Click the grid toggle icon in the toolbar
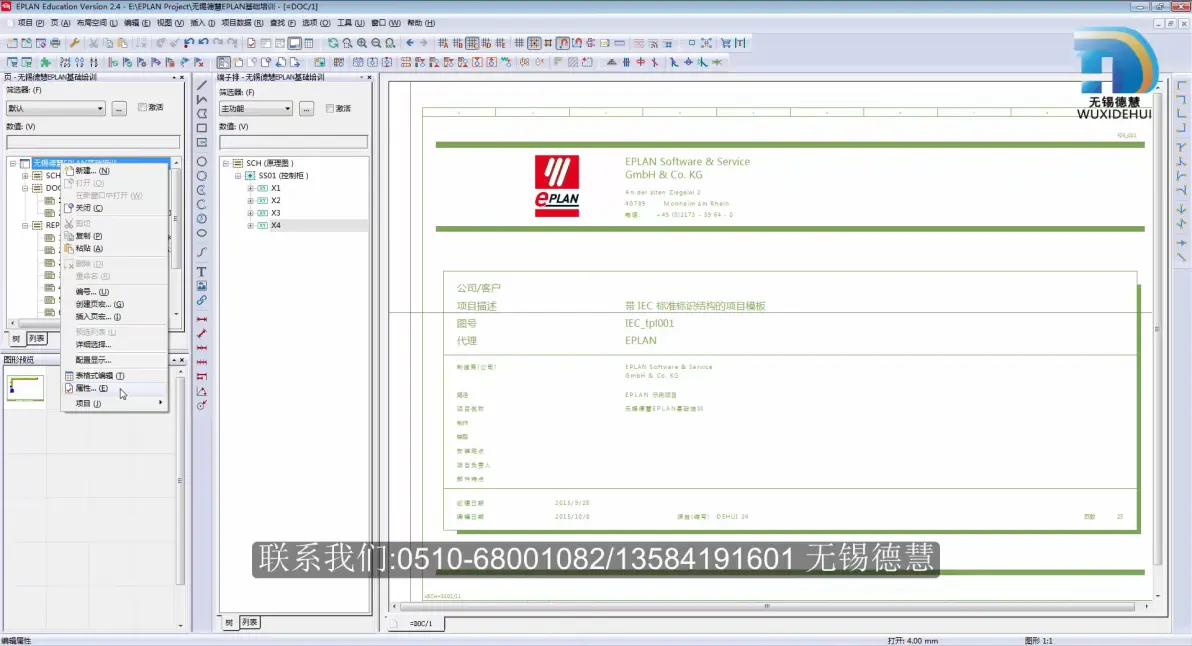1192x646 pixels. 519,43
